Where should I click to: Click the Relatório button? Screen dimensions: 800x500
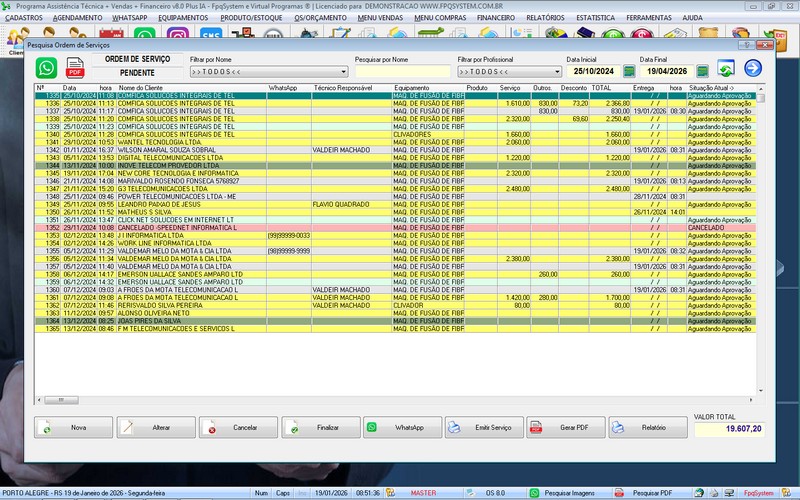coord(648,428)
